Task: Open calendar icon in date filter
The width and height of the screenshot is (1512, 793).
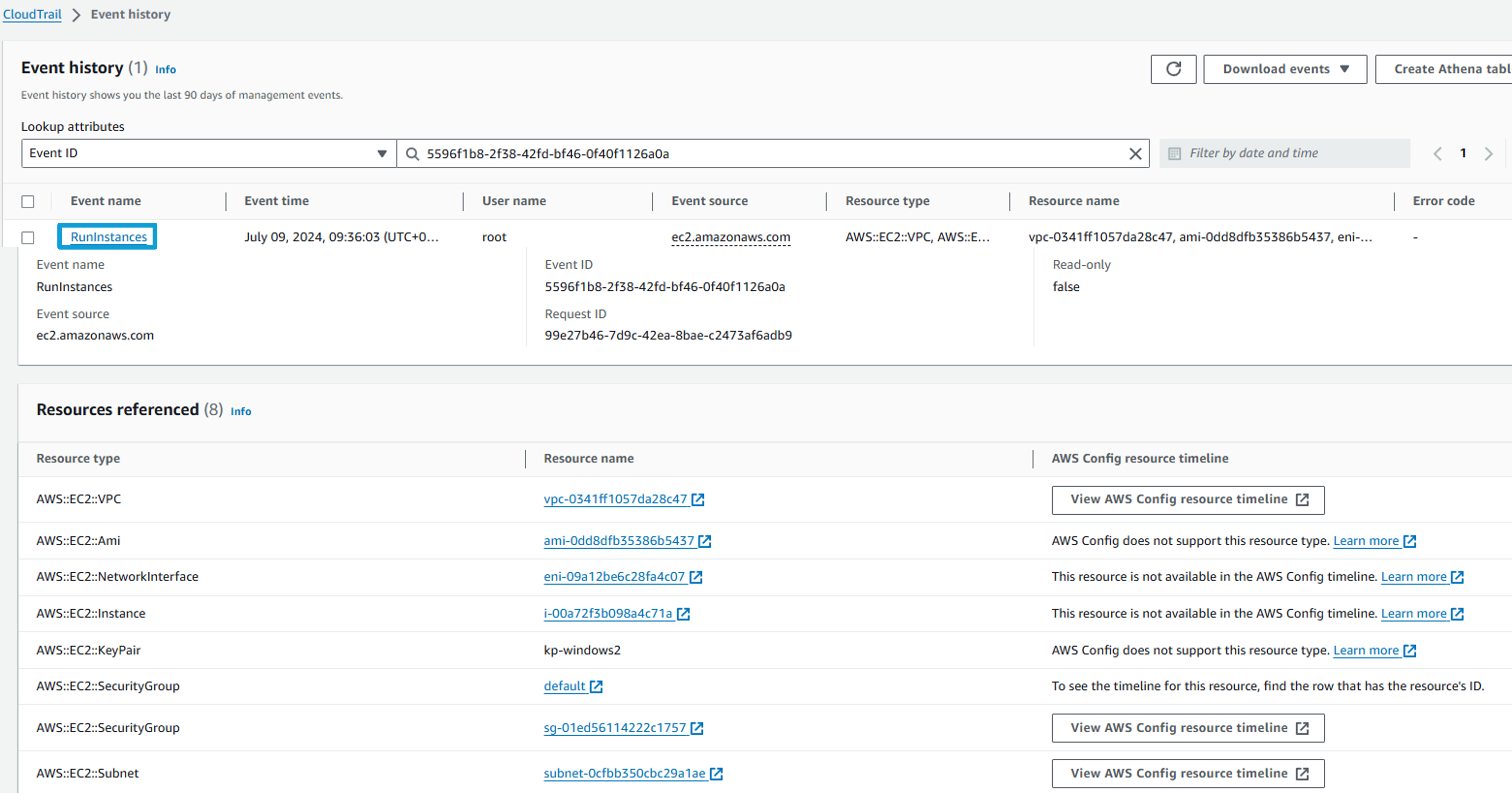Action: (1175, 154)
